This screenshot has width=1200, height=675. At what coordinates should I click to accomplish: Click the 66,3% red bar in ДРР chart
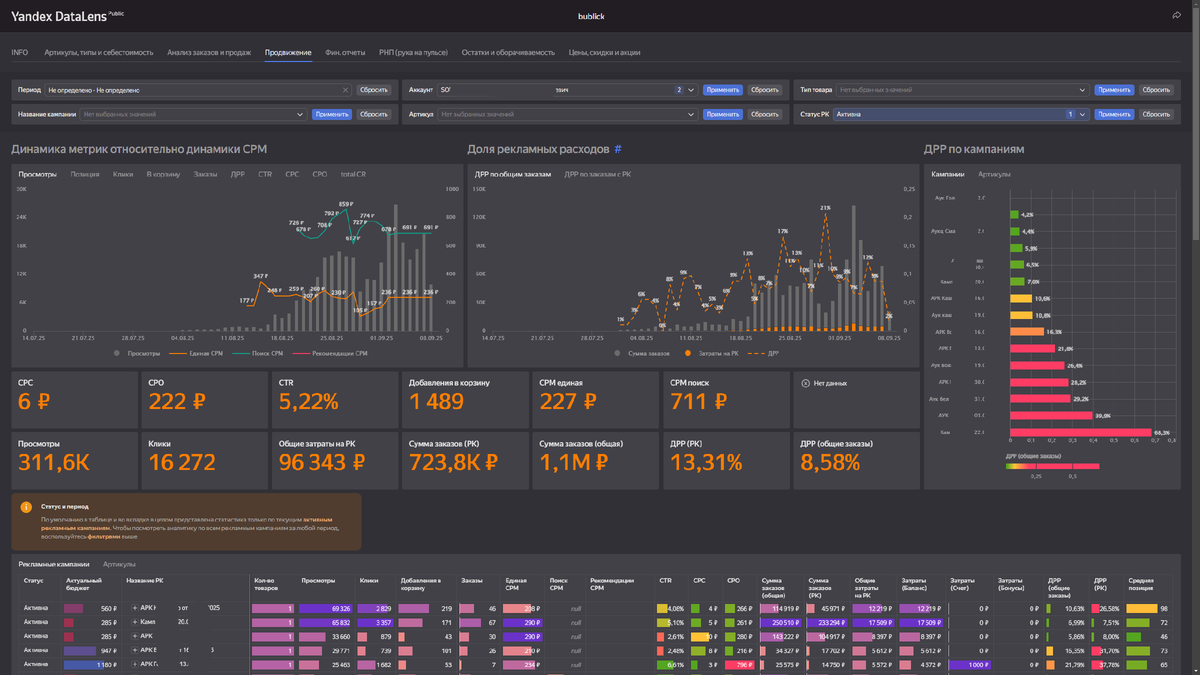coord(1080,432)
